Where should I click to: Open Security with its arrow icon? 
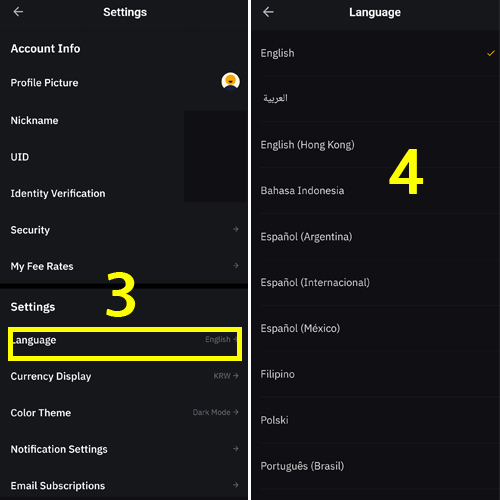click(x=236, y=229)
